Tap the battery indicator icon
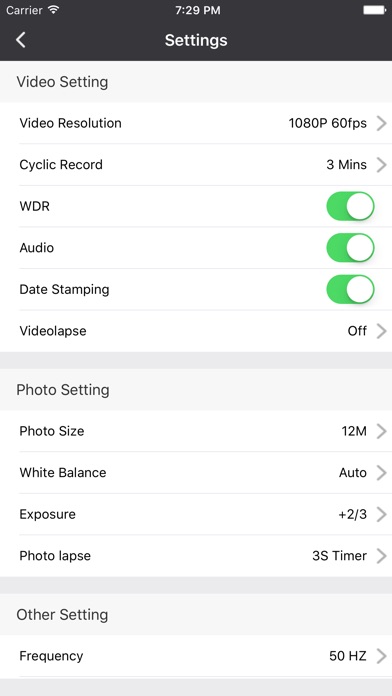 click(x=374, y=10)
